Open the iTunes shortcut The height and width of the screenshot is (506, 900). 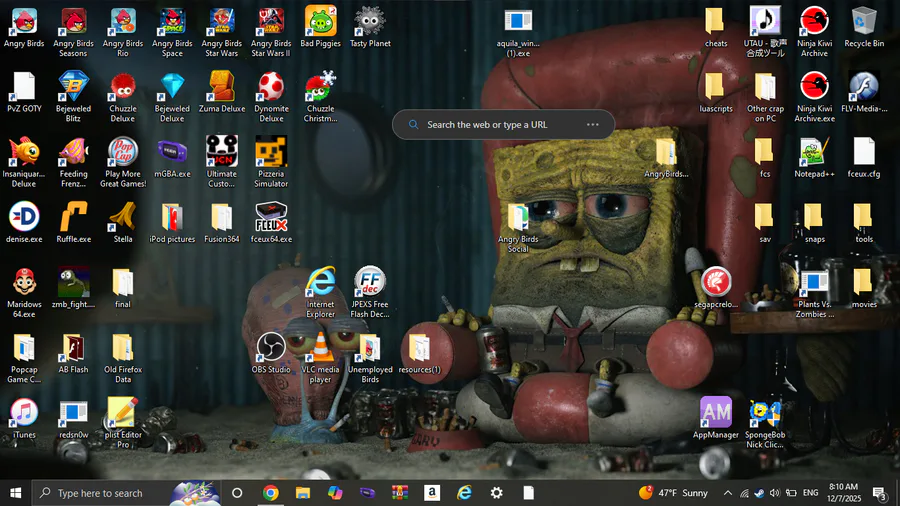coord(24,418)
